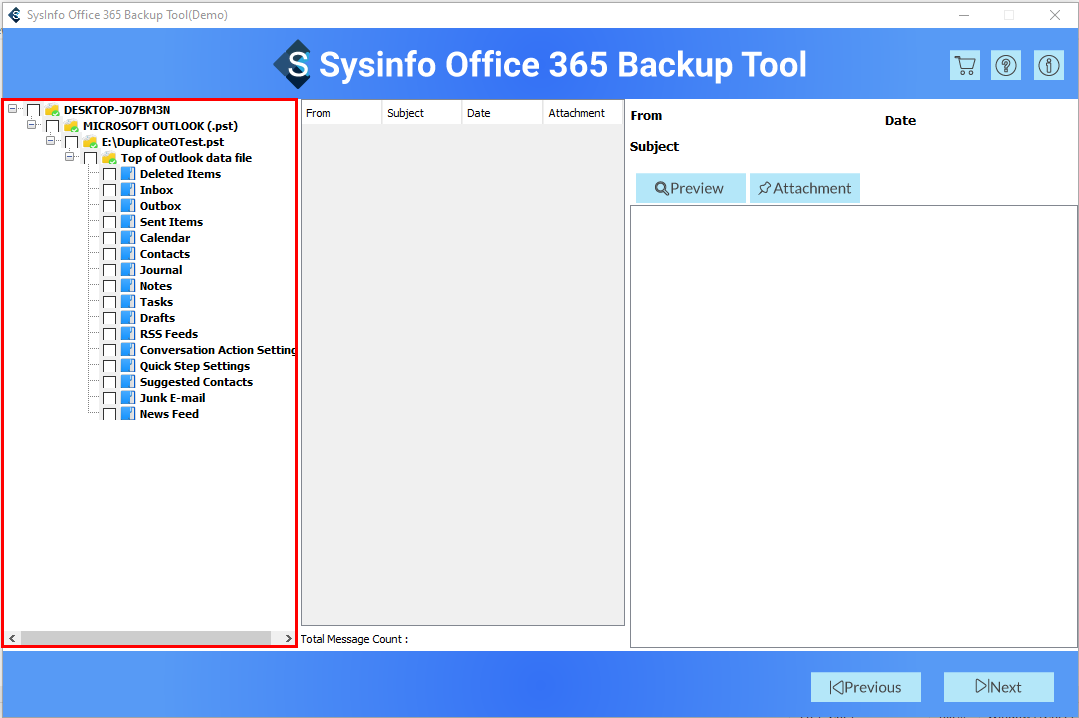Open the help question mark icon
Screen dimensions: 1079x718
[x=1006, y=65]
